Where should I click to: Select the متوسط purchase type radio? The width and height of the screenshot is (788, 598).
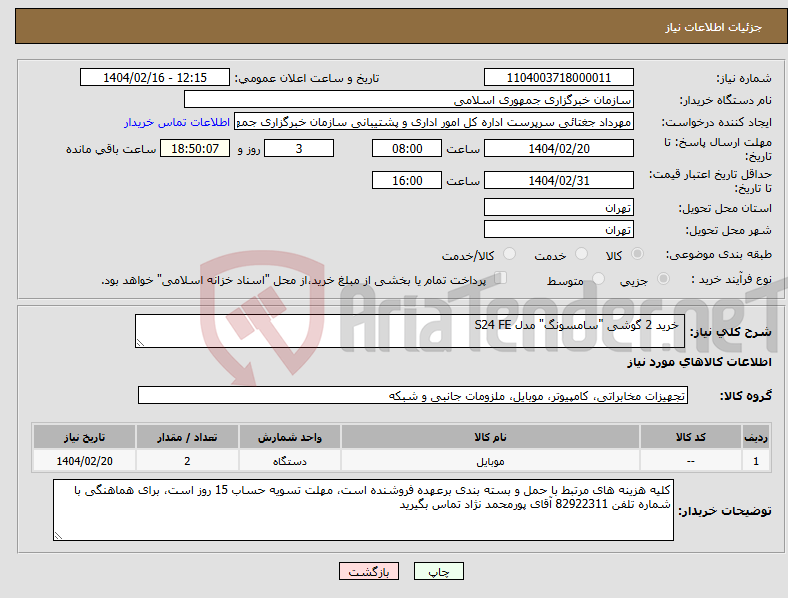[598, 278]
